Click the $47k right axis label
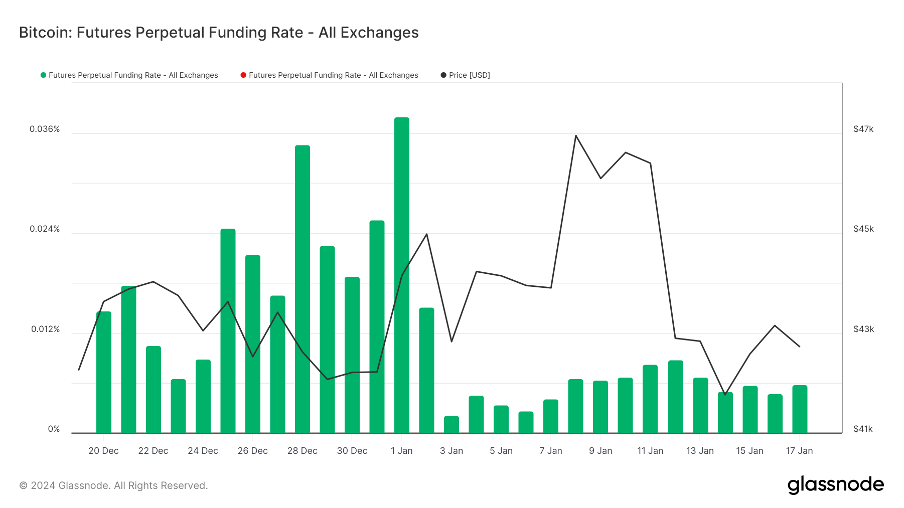The height and width of the screenshot is (508, 904). pyautogui.click(x=863, y=130)
